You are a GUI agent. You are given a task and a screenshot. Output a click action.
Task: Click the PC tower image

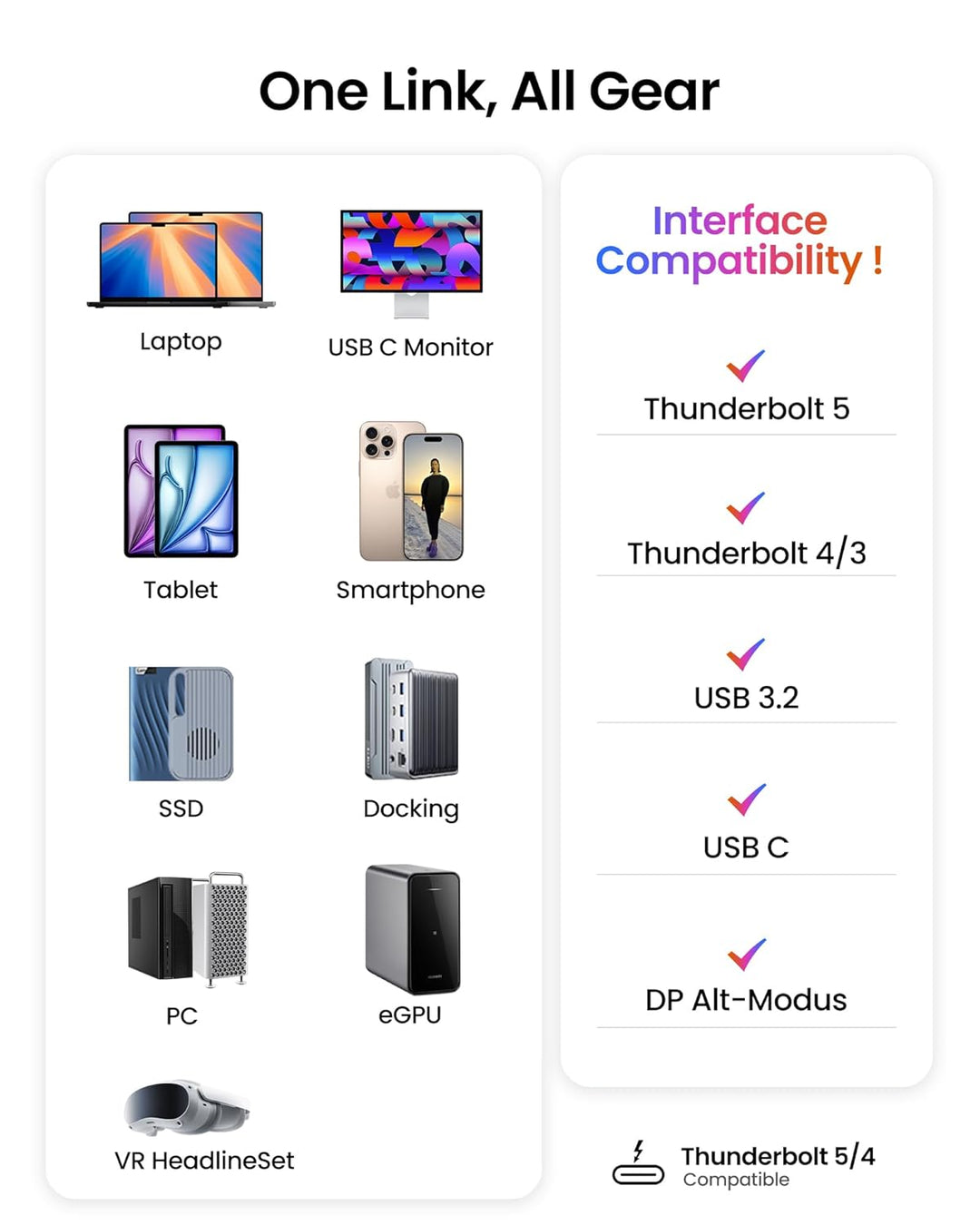coord(188,928)
